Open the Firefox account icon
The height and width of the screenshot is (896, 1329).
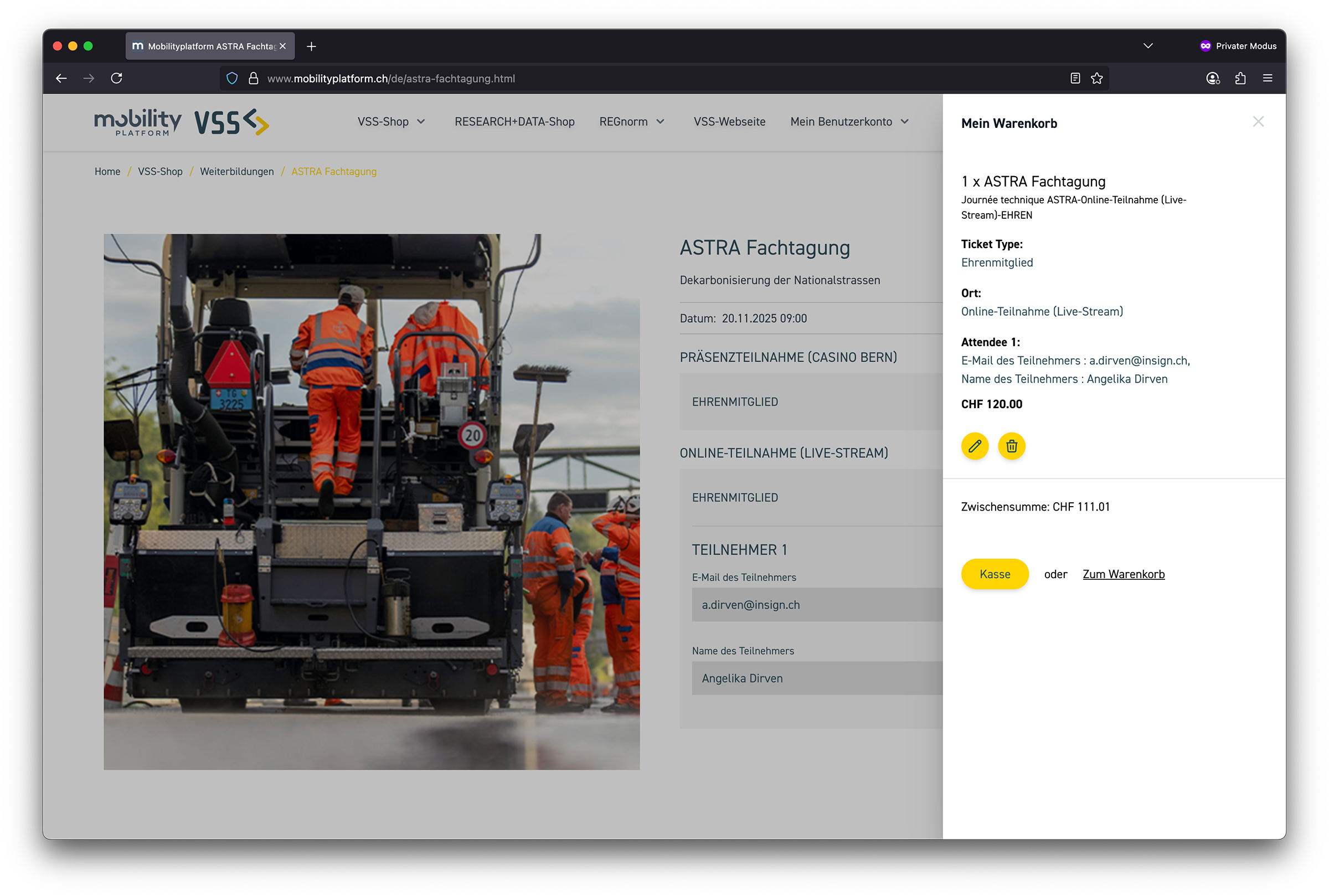[1213, 78]
